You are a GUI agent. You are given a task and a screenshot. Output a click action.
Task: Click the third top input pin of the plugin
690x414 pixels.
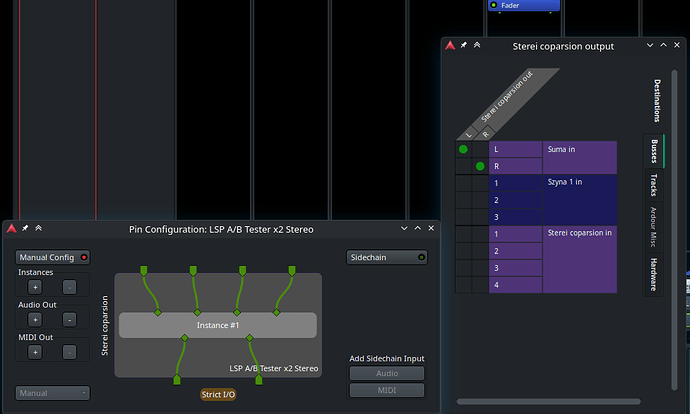(242, 270)
